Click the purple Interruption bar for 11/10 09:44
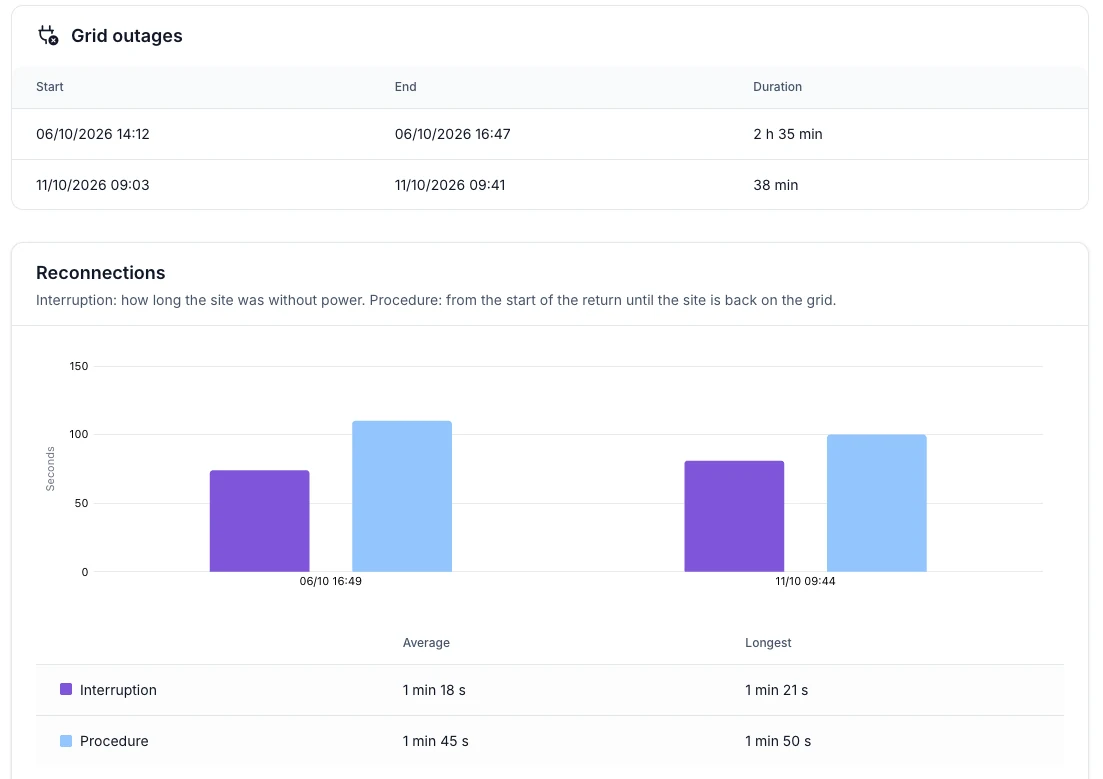The width and height of the screenshot is (1103, 779). click(734, 517)
